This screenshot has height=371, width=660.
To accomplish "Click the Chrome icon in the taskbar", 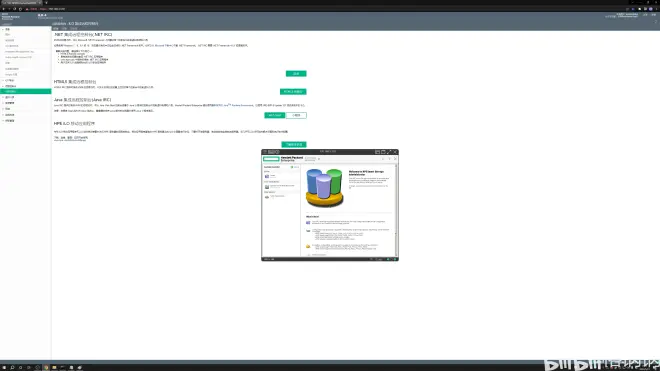I will tap(46, 368).
